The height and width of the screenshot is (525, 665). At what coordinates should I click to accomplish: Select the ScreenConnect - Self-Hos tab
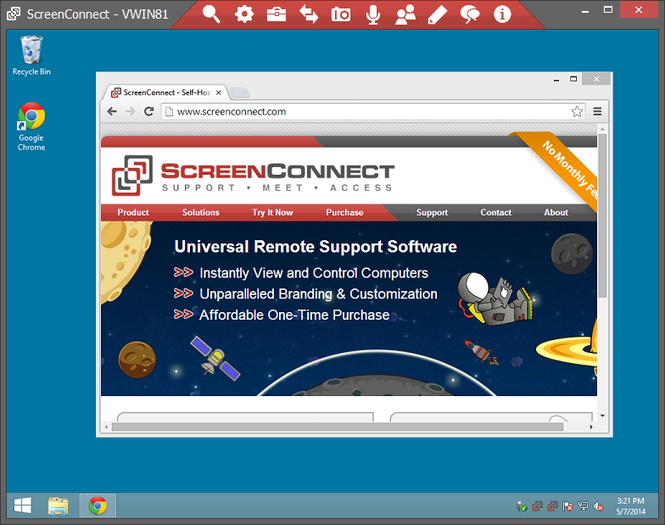click(x=166, y=92)
